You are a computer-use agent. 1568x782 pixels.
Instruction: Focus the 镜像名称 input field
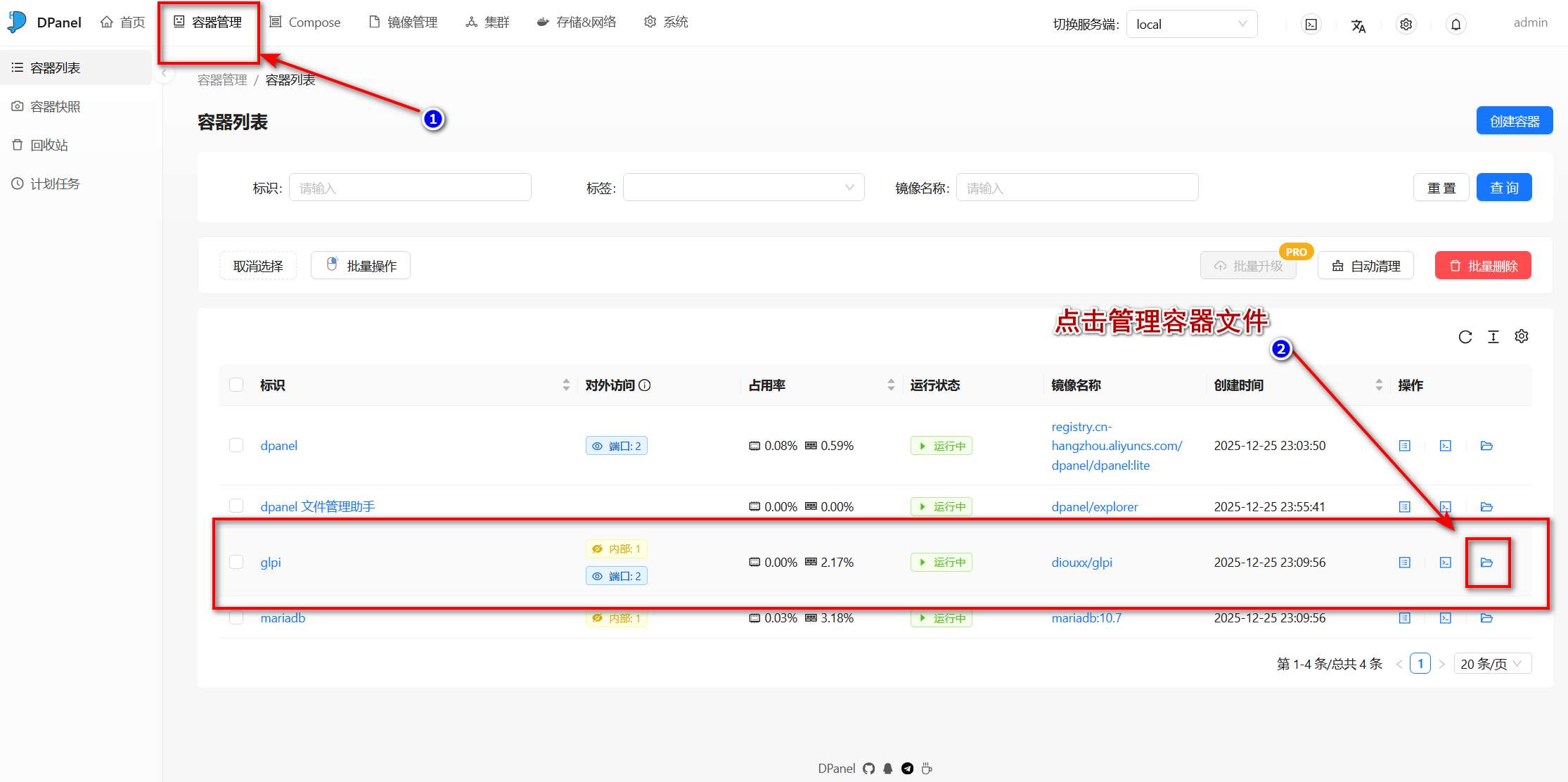tap(1077, 188)
